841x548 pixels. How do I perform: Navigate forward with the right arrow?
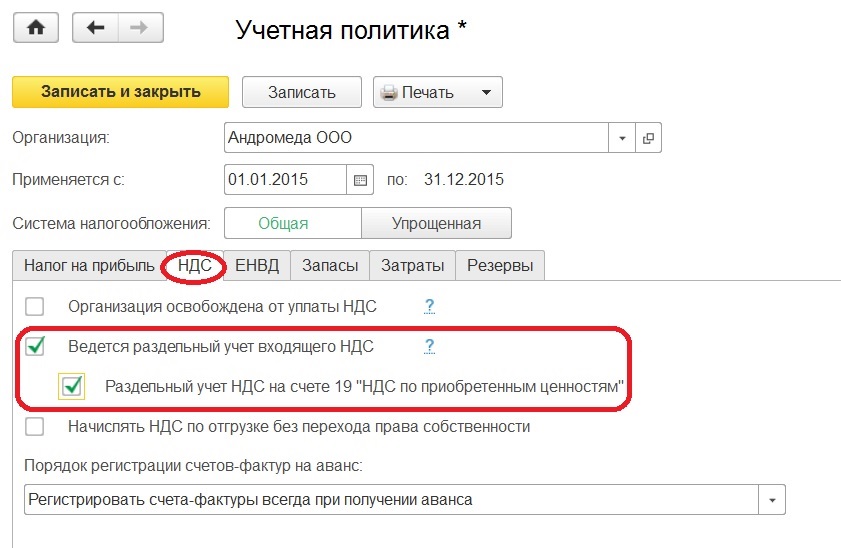tap(140, 28)
